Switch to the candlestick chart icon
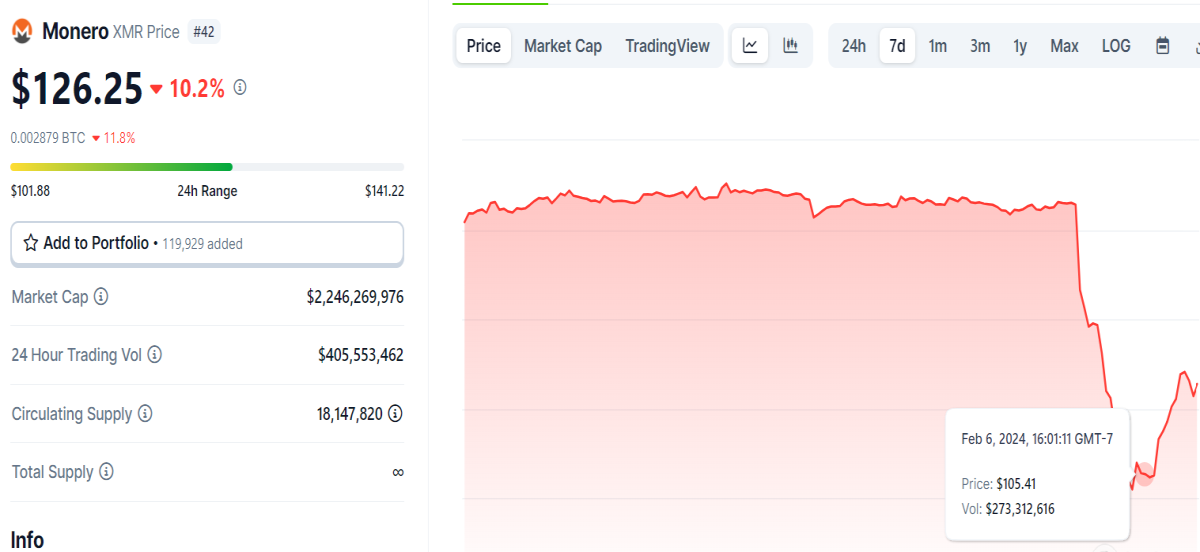This screenshot has width=1200, height=552. pos(791,46)
